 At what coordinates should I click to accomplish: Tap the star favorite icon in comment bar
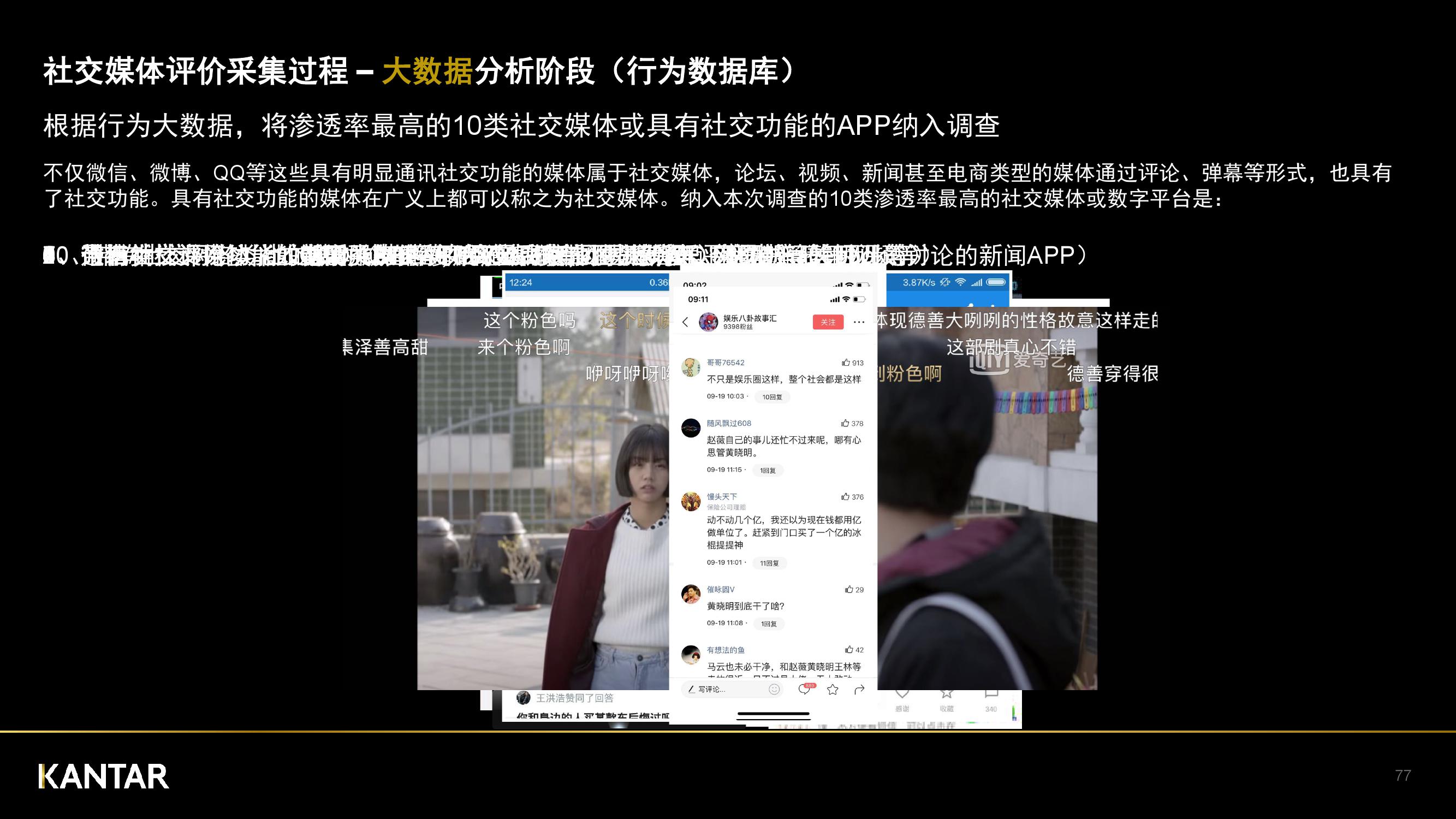pos(833,690)
